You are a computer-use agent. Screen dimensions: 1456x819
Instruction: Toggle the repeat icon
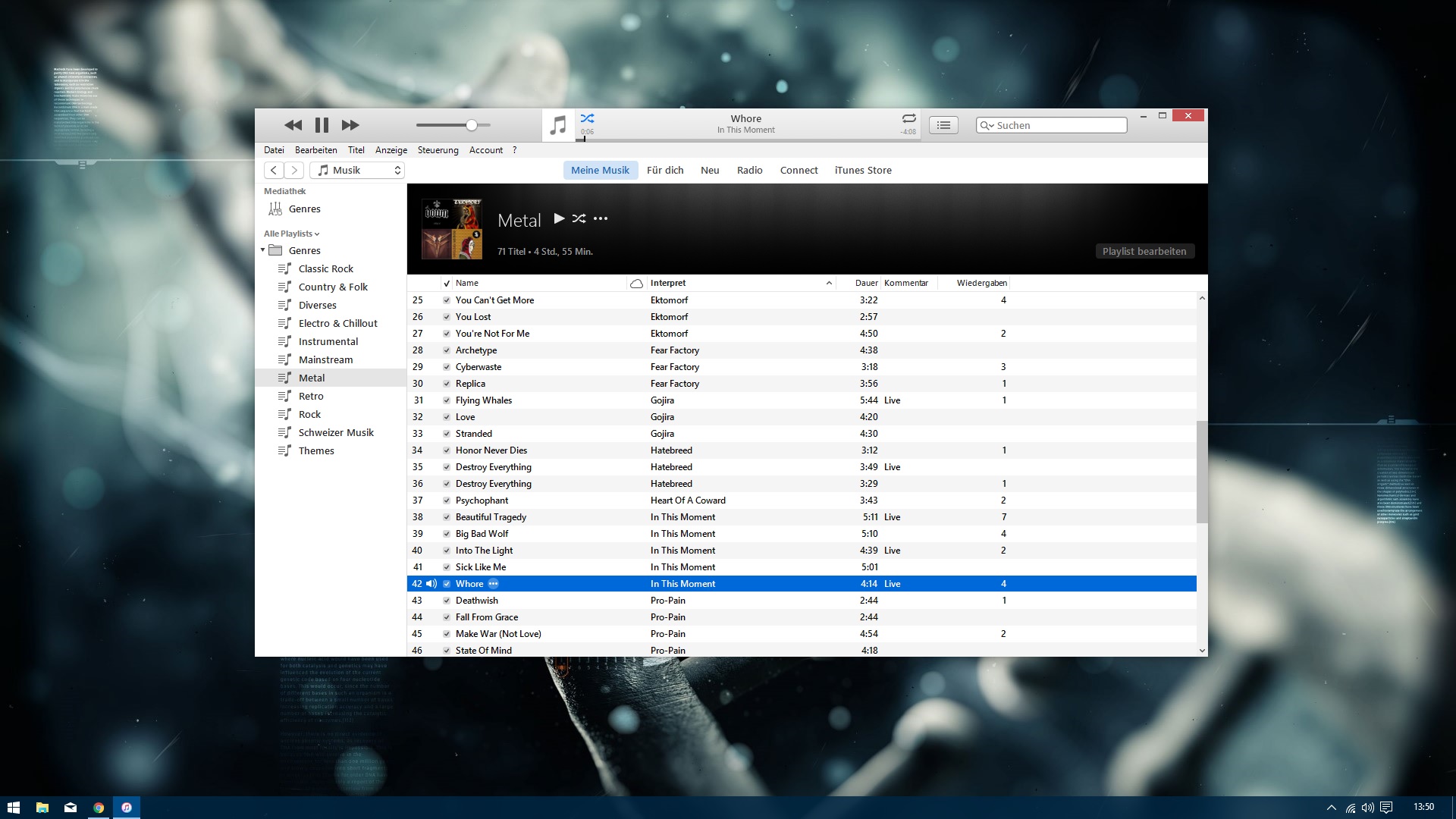[908, 118]
